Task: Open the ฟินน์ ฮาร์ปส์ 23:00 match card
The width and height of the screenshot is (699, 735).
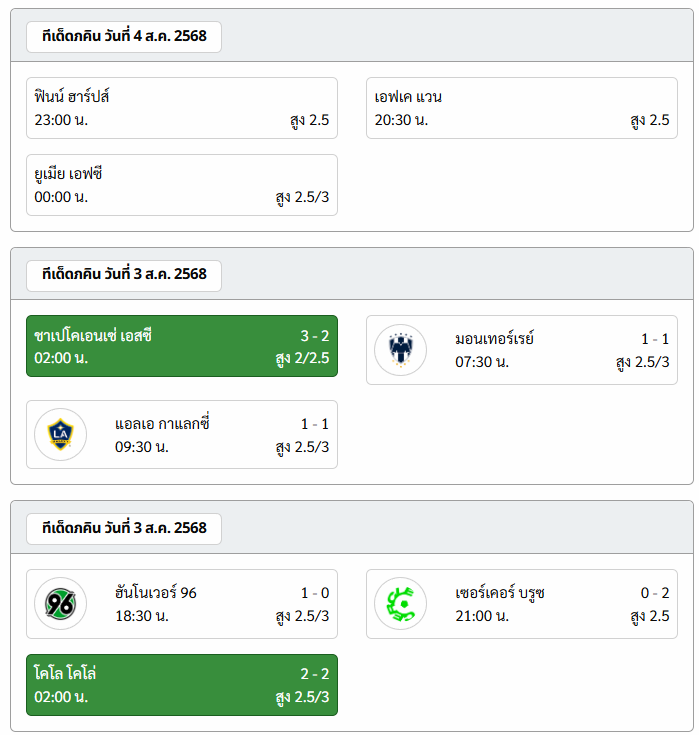Action: 182,108
